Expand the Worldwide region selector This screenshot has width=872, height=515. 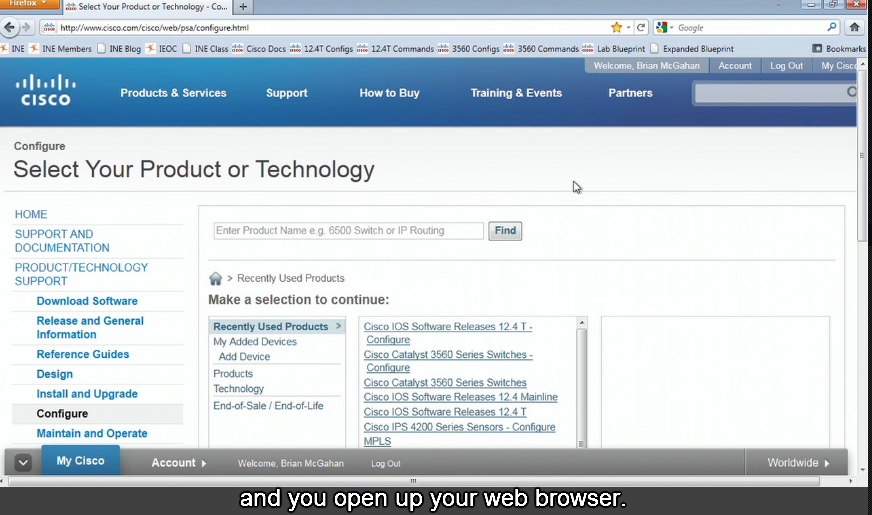tap(799, 463)
